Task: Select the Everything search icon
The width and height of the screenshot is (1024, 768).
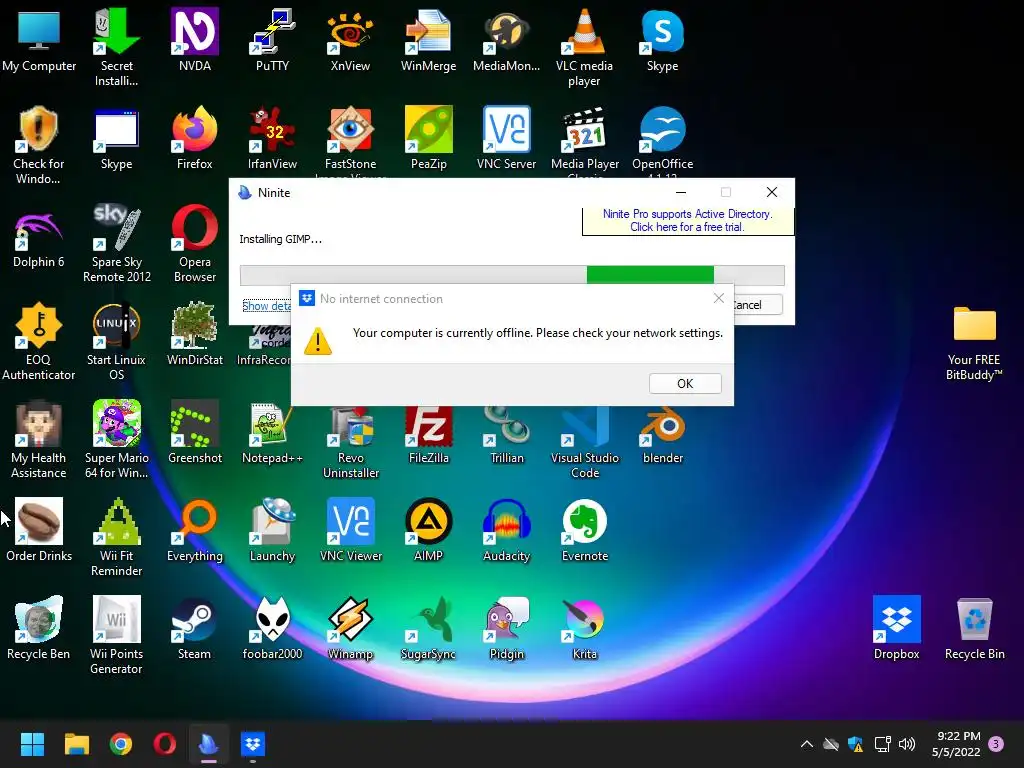Action: coord(195,530)
